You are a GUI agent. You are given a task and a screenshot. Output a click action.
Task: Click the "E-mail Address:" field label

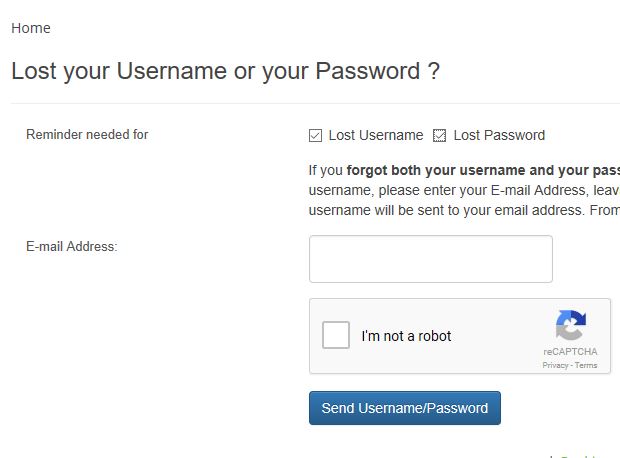pos(72,246)
